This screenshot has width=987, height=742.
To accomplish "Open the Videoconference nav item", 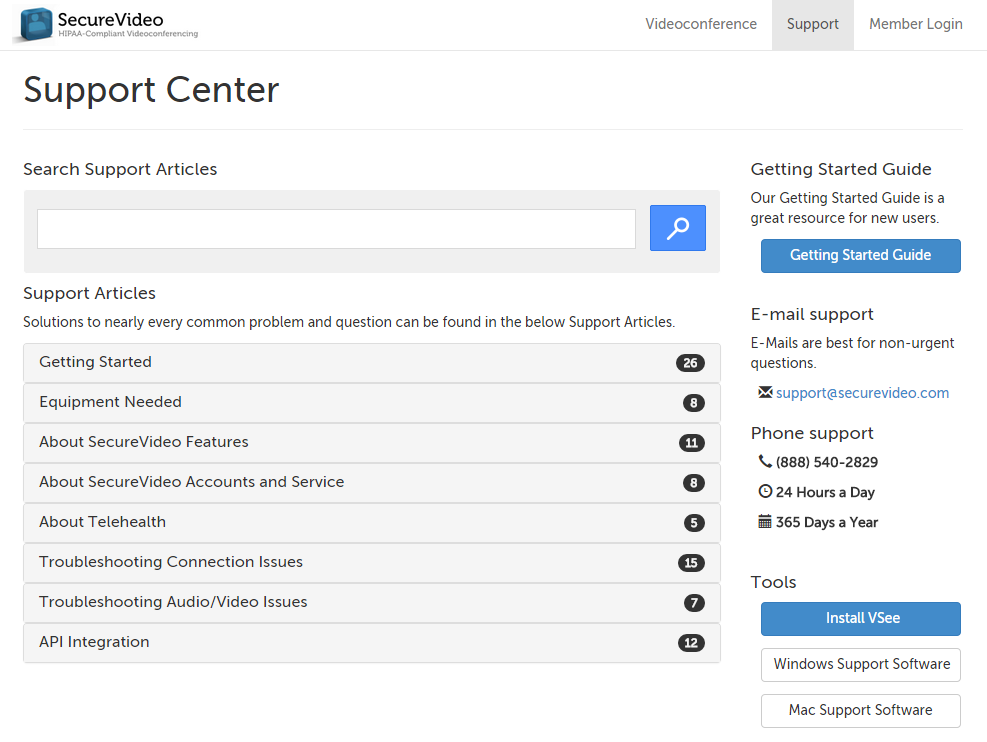I will pos(701,24).
